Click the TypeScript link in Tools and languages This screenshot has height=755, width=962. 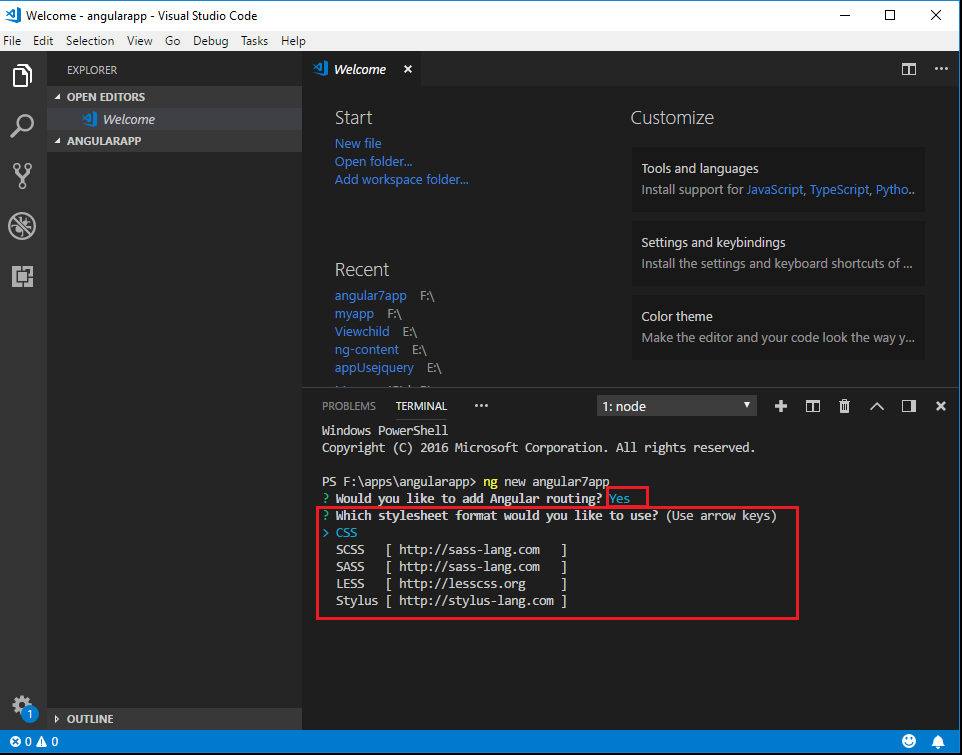(839, 190)
